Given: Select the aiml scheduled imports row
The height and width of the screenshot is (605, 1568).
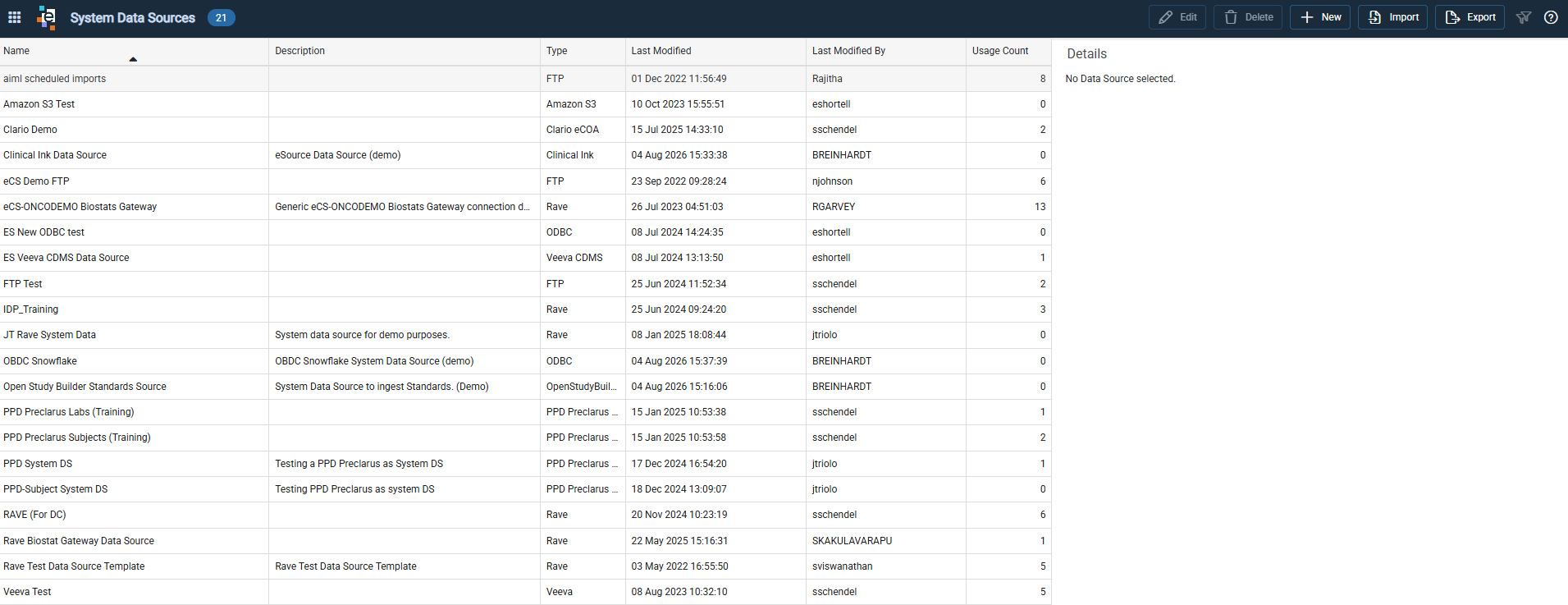Looking at the screenshot, I should coord(525,79).
